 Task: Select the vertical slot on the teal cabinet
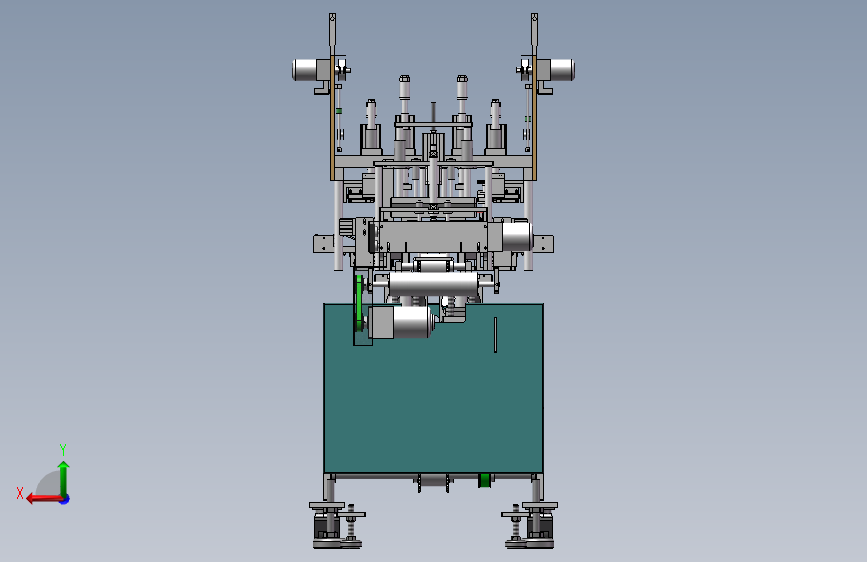495,335
